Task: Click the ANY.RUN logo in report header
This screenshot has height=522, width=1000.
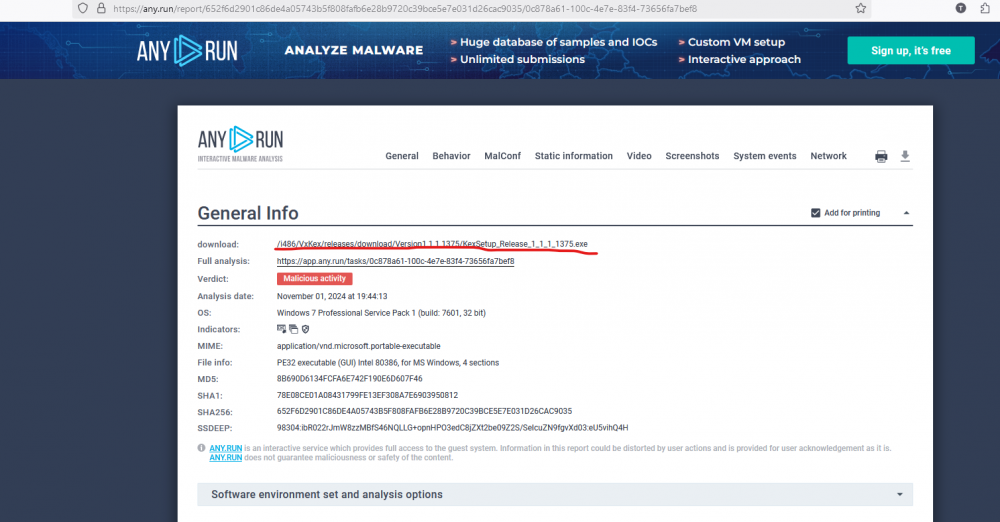Action: click(x=240, y=143)
